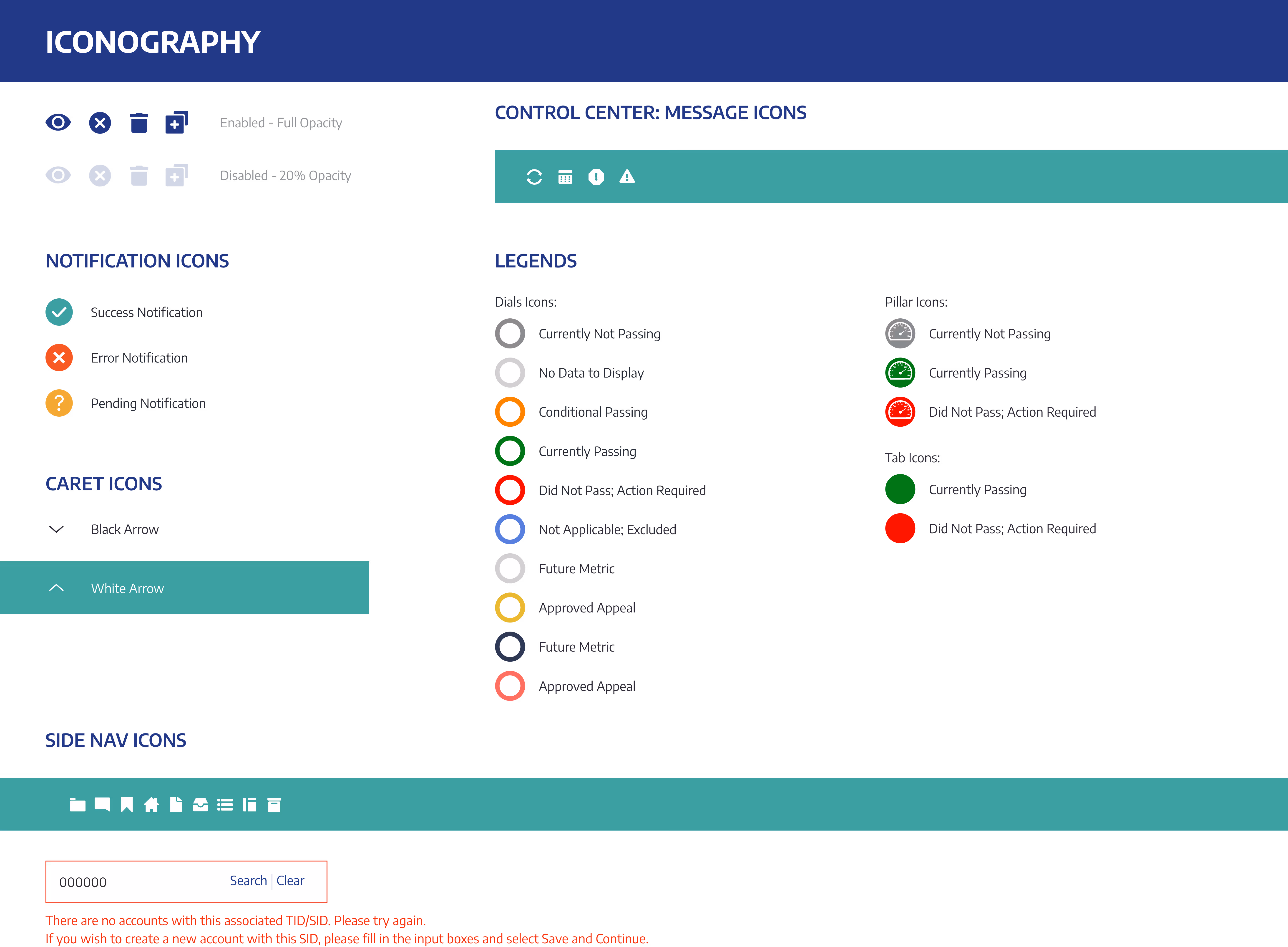Click the folder icon in side nav
The width and height of the screenshot is (1288, 947).
tap(77, 805)
